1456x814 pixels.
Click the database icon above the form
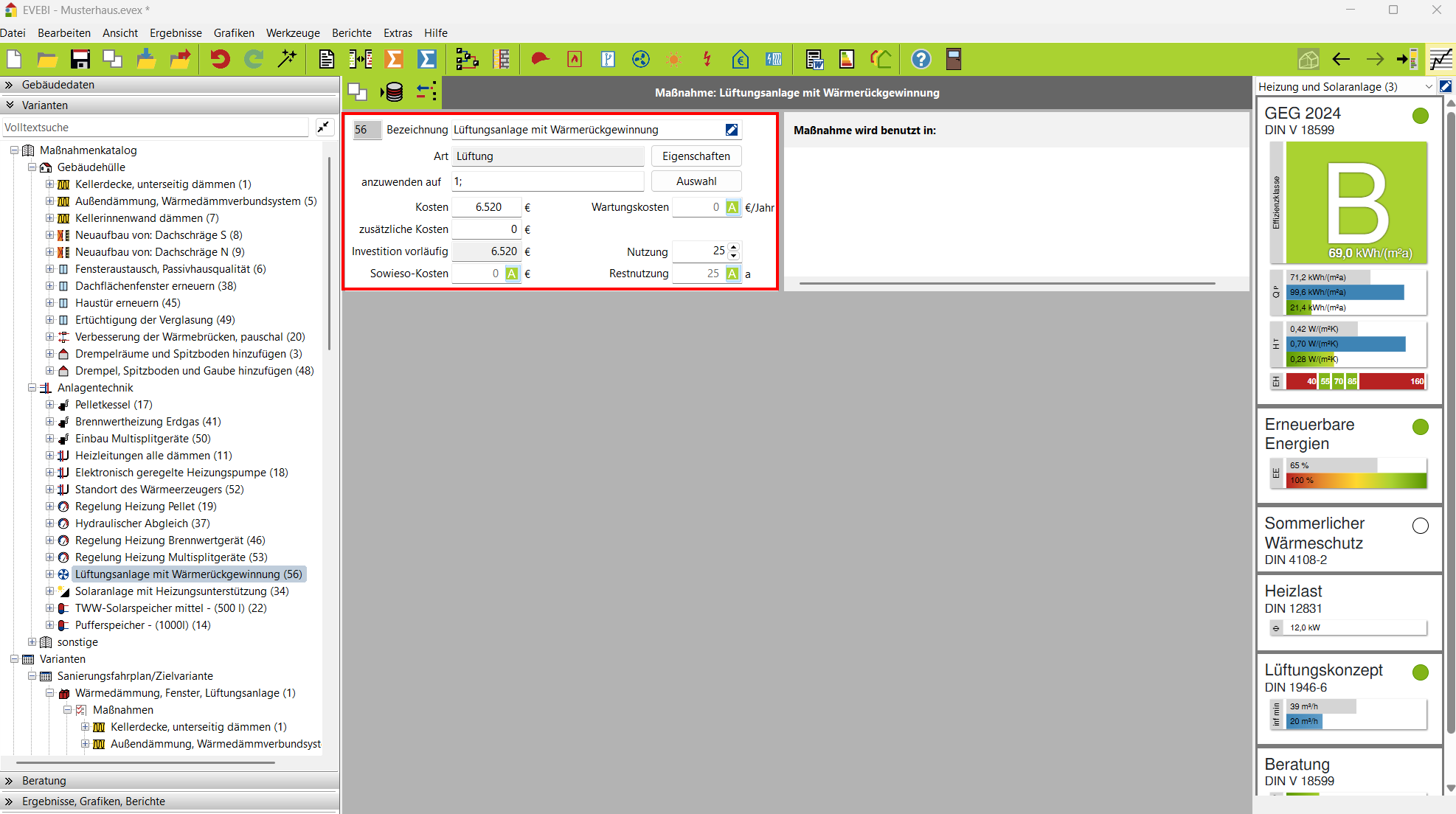click(x=393, y=92)
